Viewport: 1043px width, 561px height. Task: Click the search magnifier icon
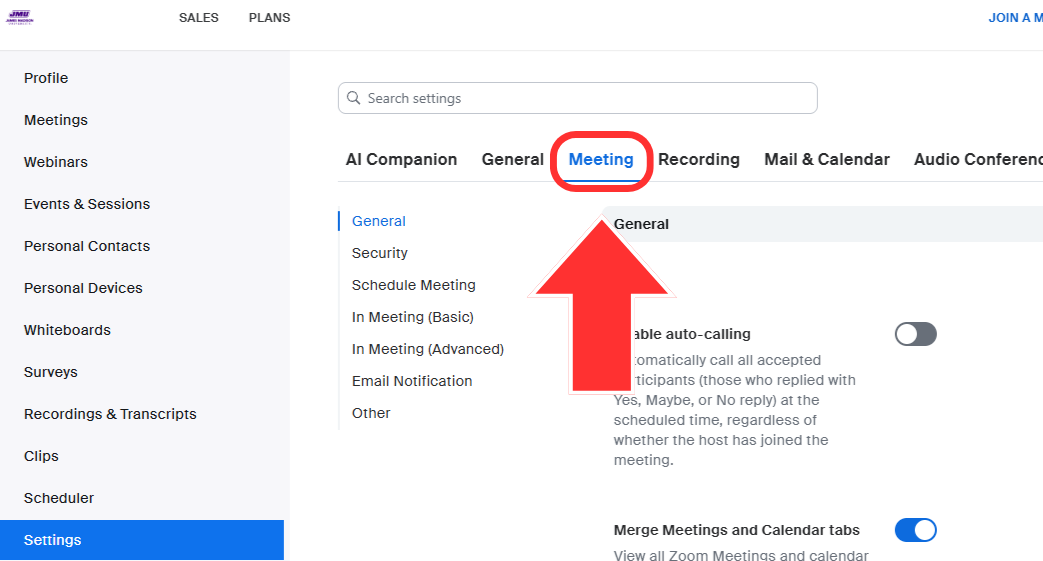354,98
